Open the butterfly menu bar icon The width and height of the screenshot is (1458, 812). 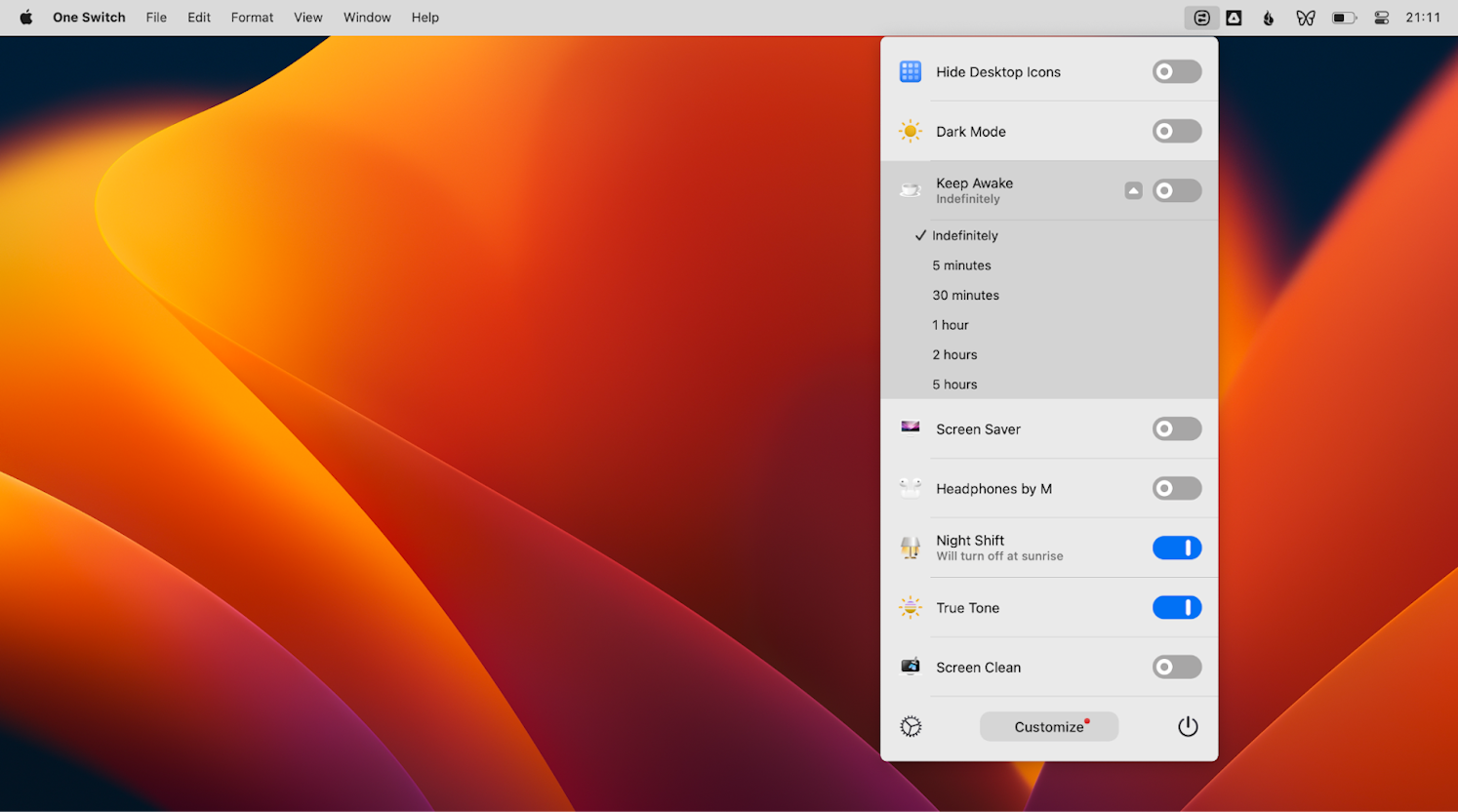coord(1305,18)
